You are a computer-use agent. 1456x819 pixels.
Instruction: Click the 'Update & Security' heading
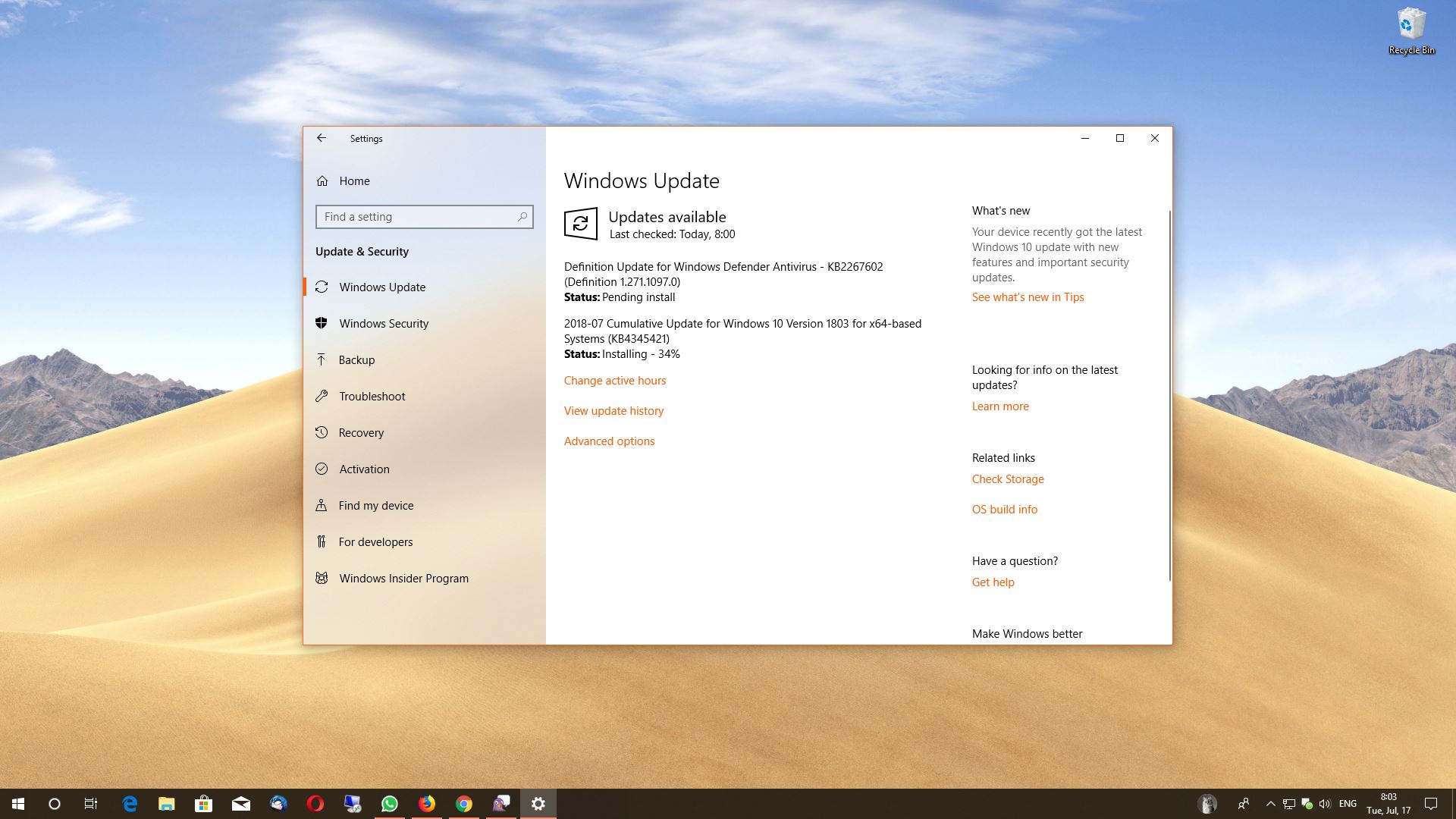click(x=362, y=252)
